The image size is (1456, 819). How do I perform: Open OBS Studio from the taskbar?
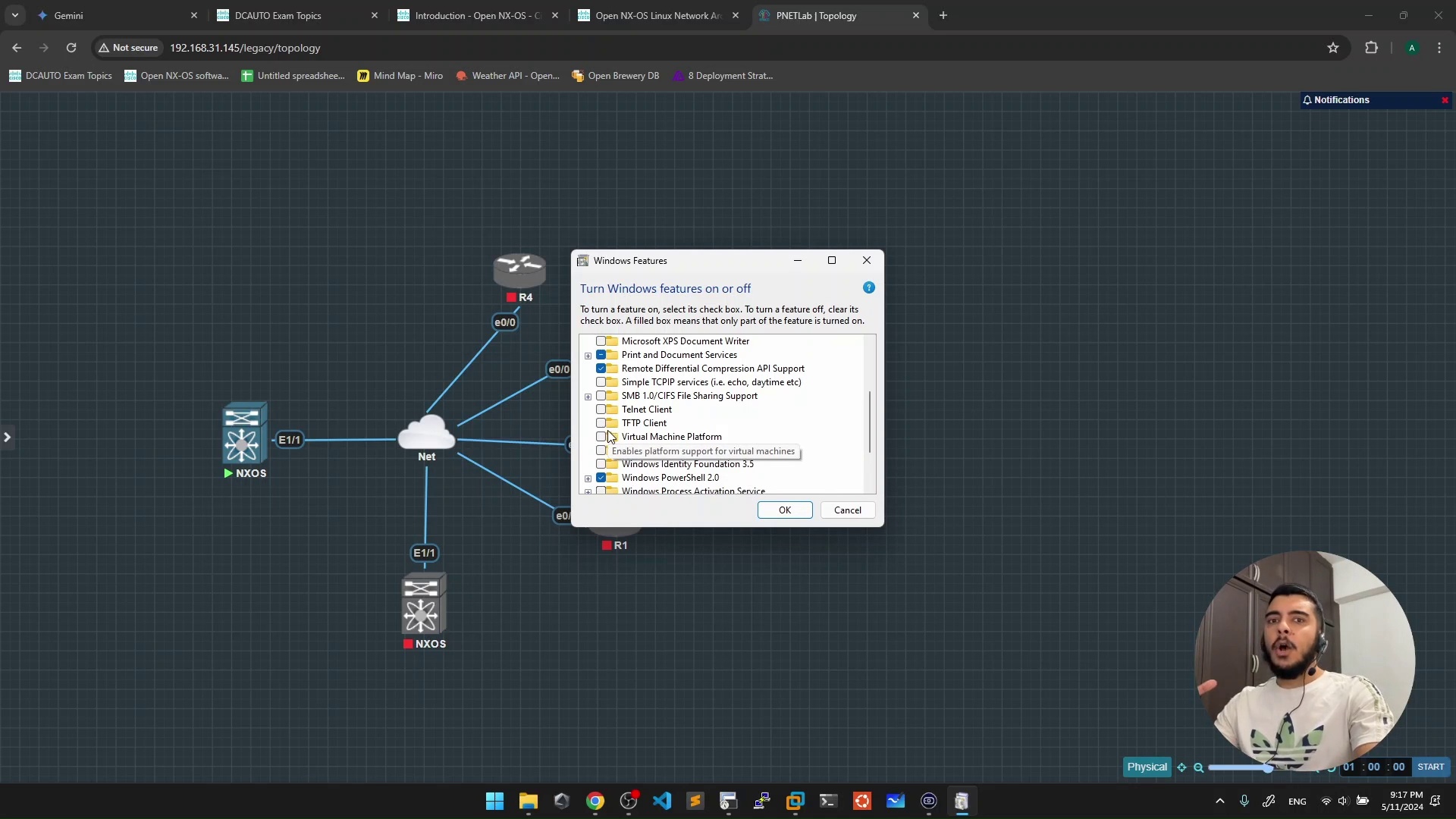tap(629, 802)
